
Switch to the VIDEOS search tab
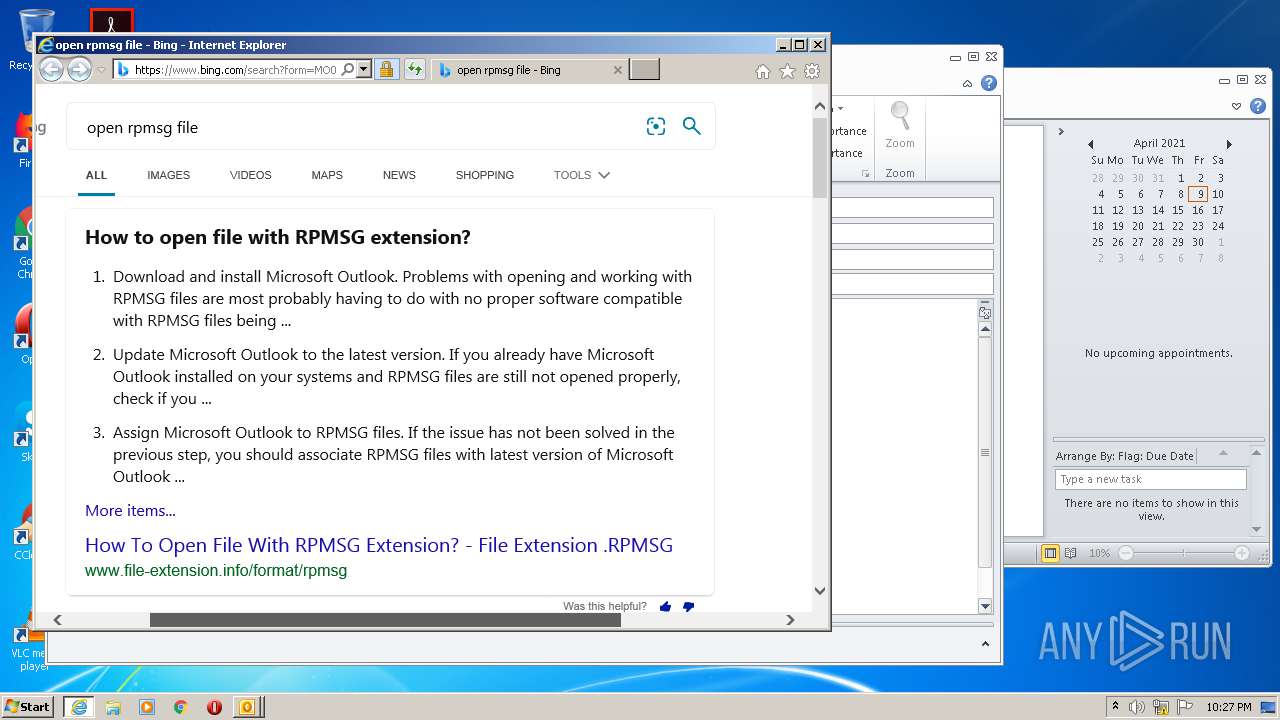pos(250,175)
